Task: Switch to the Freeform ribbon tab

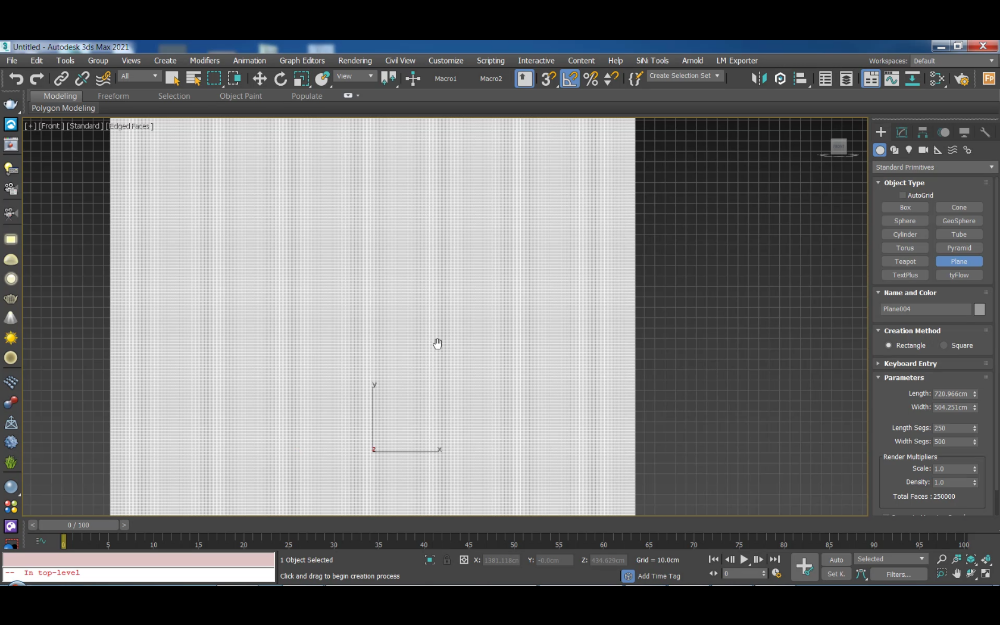Action: click(x=113, y=96)
